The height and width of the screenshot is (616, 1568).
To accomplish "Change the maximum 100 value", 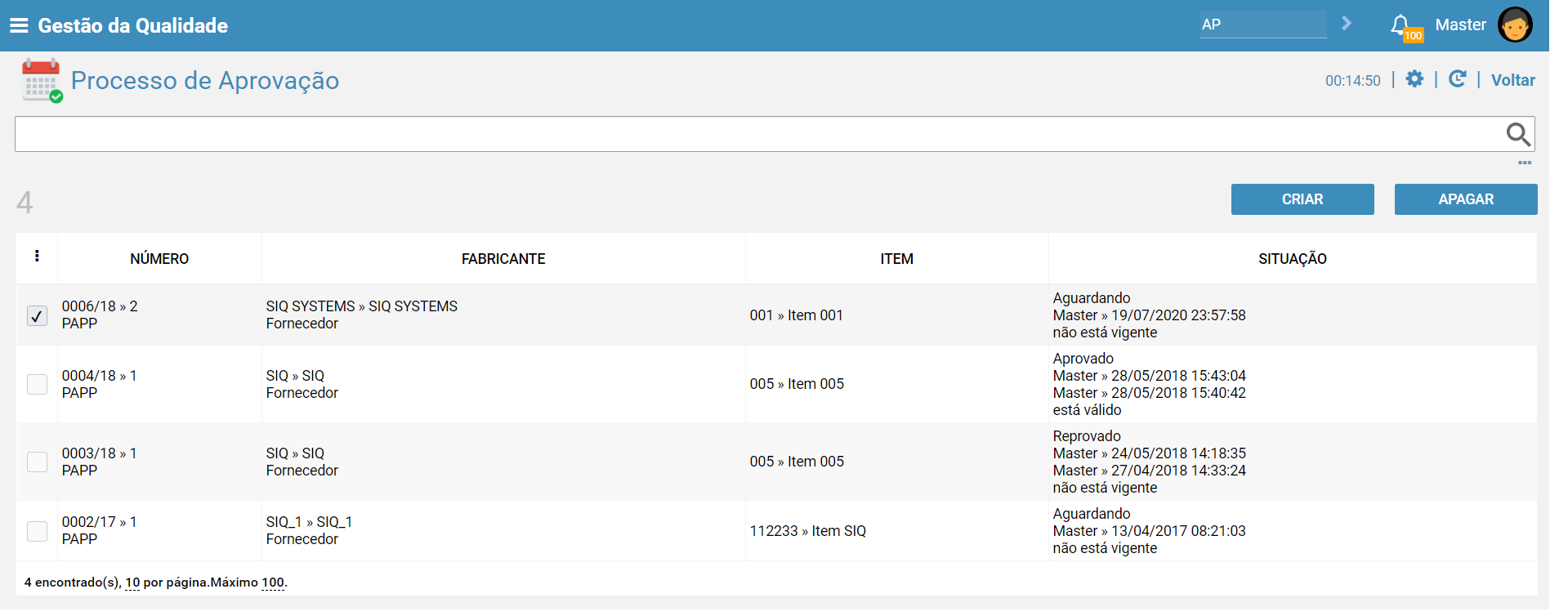I will [273, 583].
